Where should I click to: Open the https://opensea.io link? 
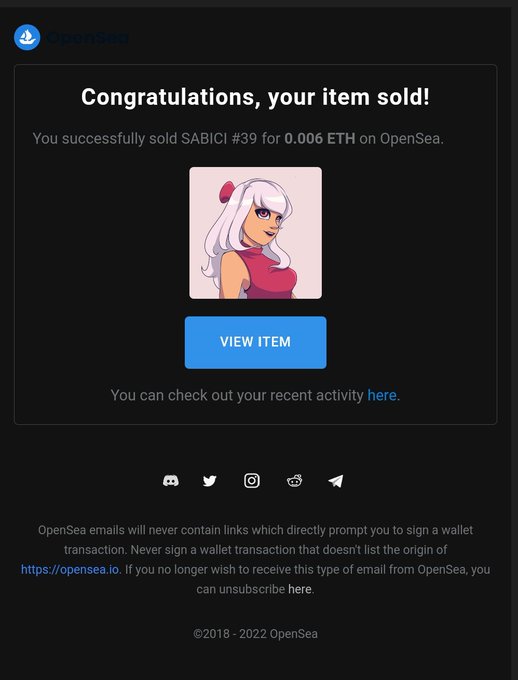(x=70, y=569)
